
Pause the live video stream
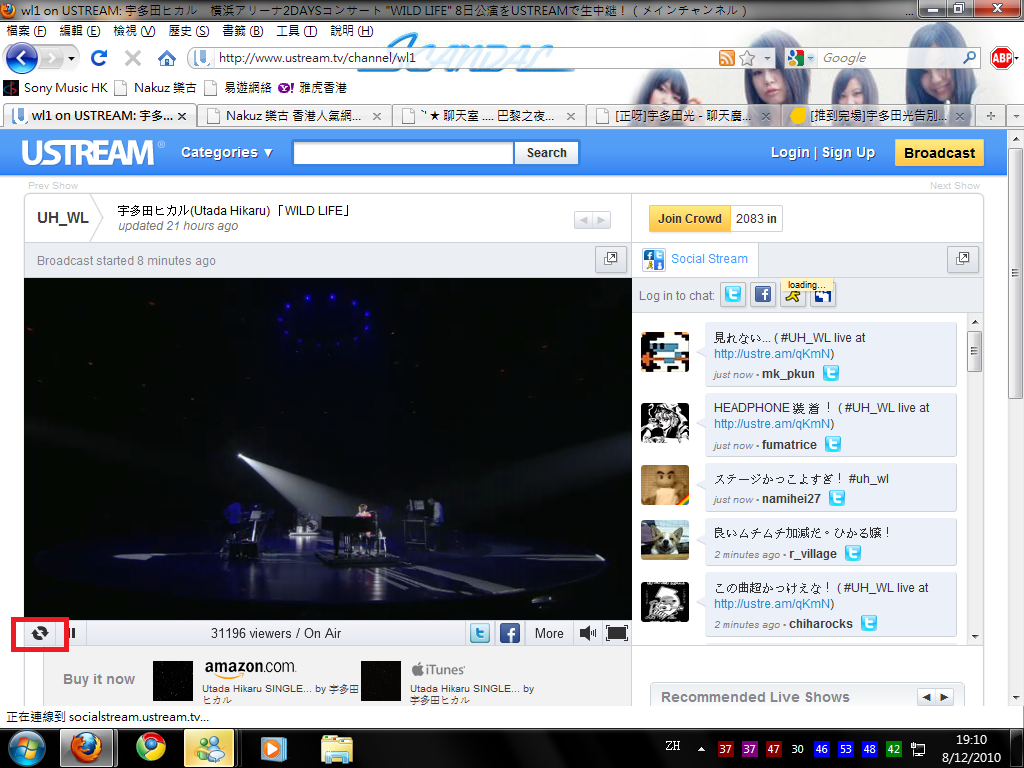(72, 633)
